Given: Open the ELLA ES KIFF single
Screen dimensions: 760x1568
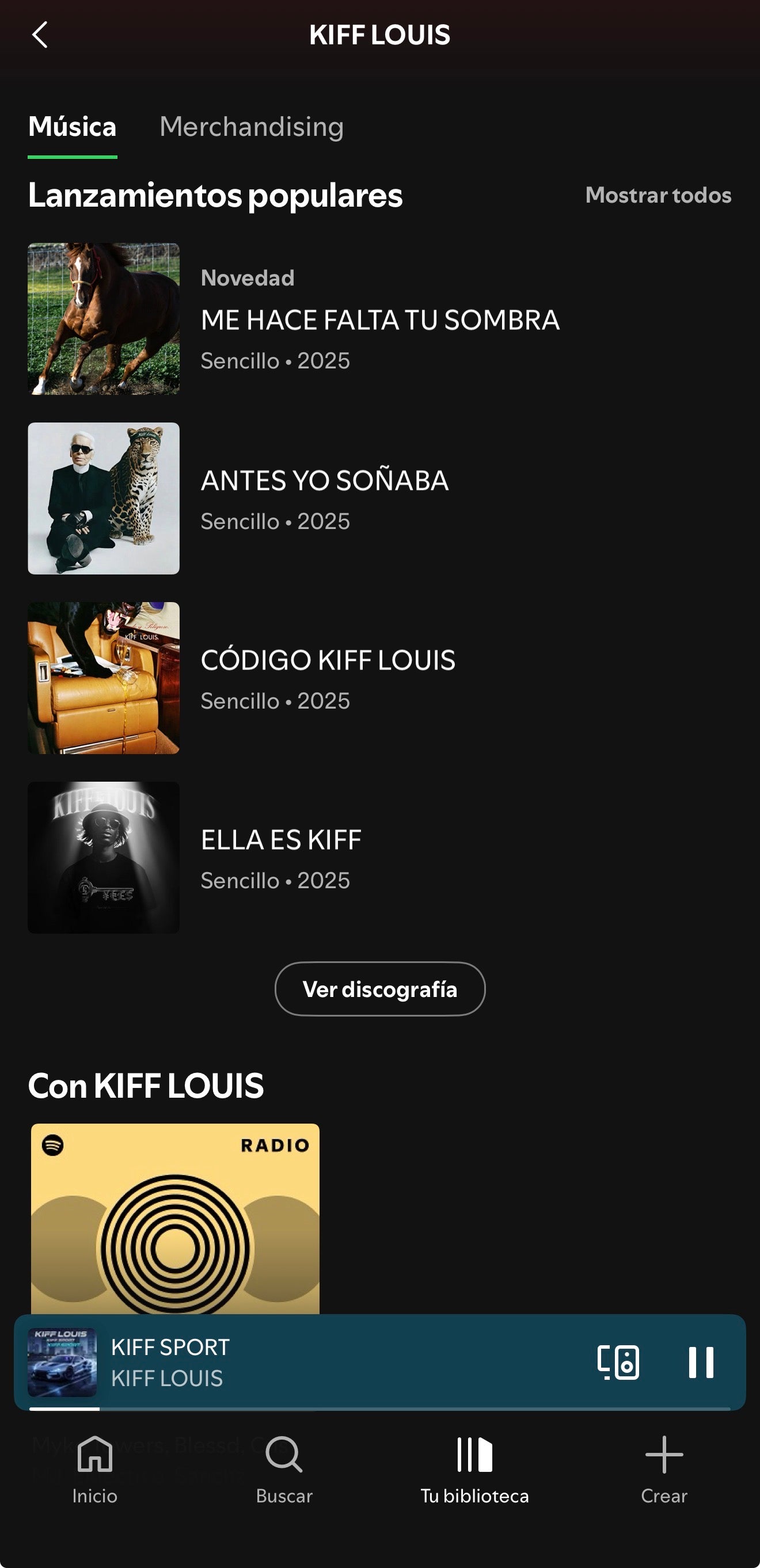Looking at the screenshot, I should 281,840.
